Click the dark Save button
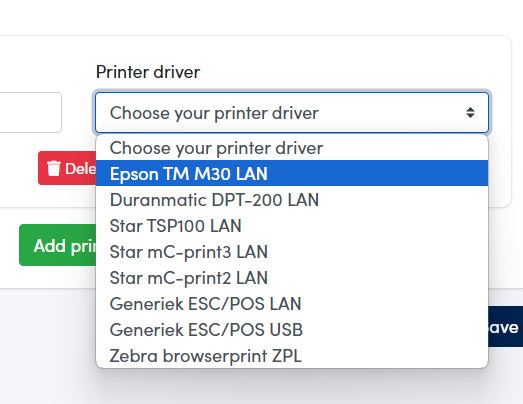Screen dimensions: 523x404 point(506,327)
